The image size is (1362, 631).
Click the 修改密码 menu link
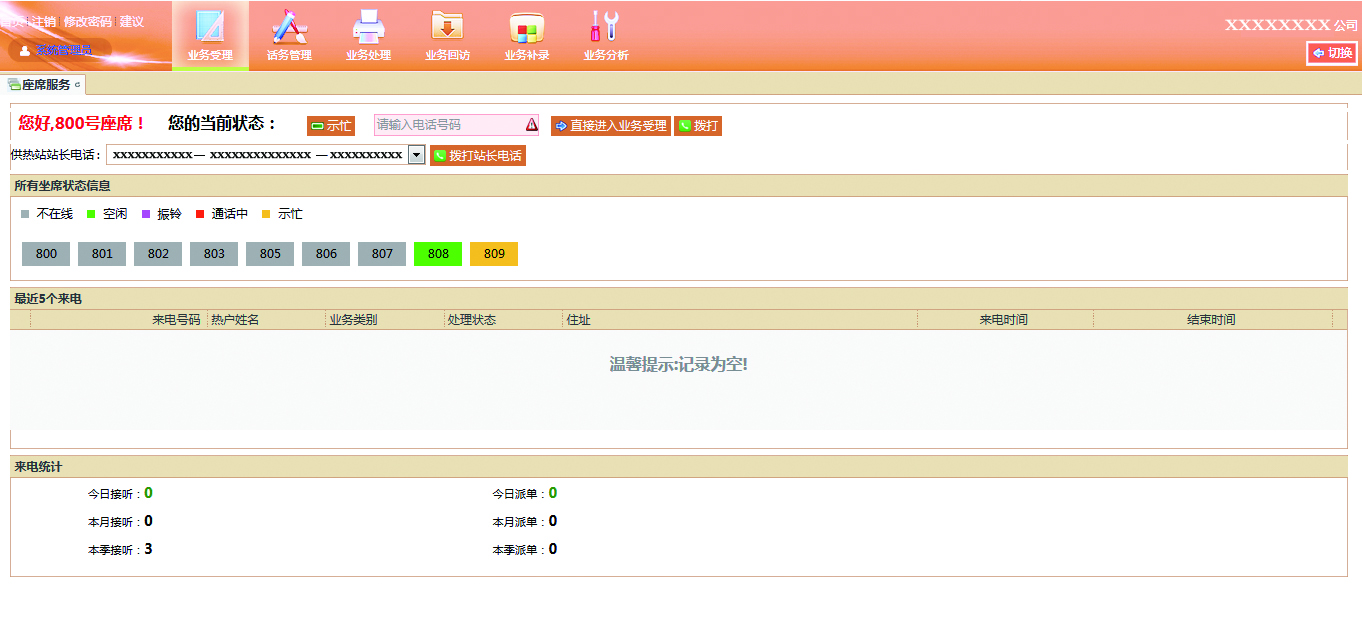coord(88,22)
